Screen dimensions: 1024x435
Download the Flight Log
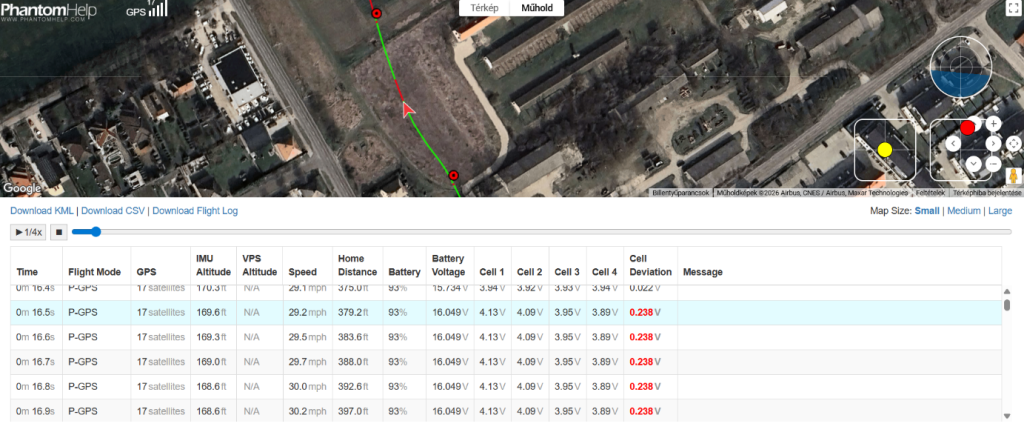195,211
